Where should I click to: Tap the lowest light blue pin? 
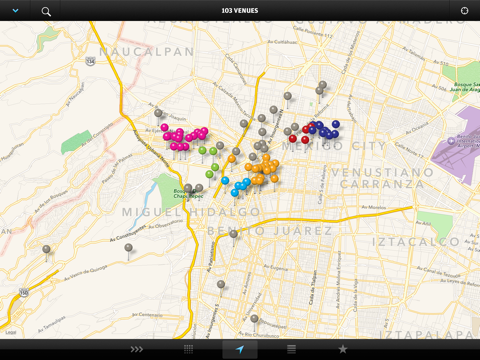pyautogui.click(x=235, y=193)
